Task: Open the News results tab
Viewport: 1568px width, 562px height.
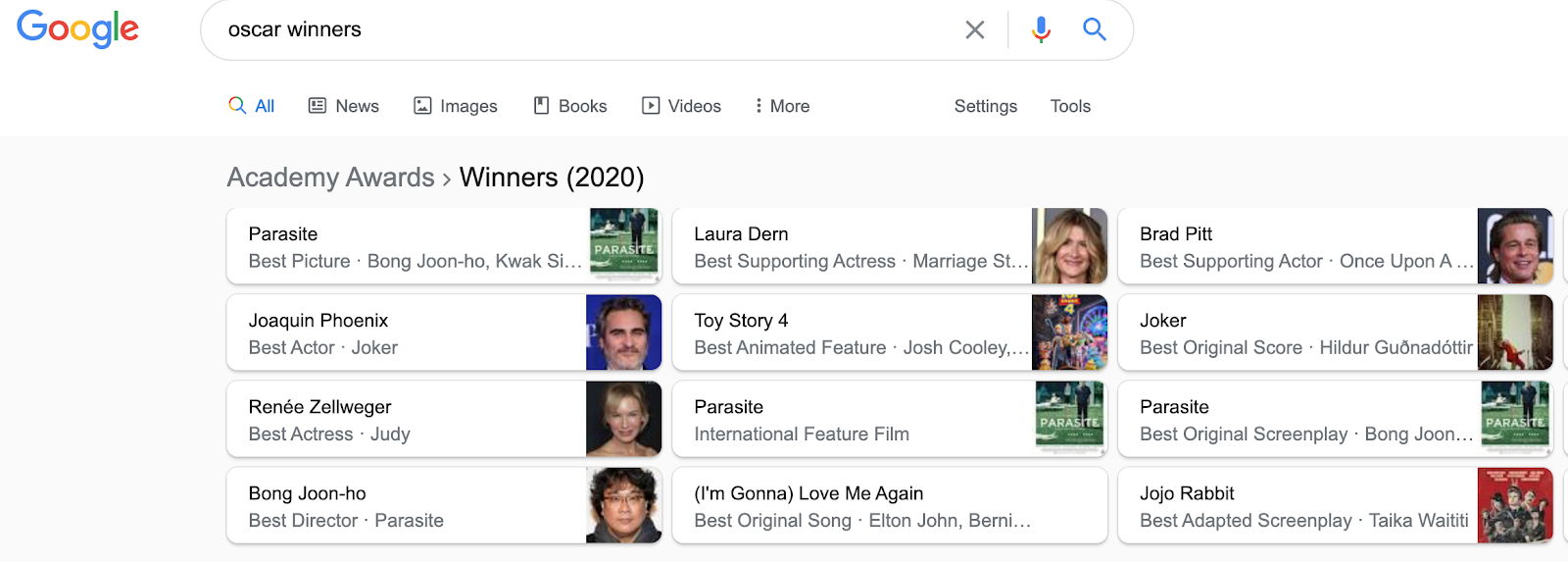Action: click(344, 106)
